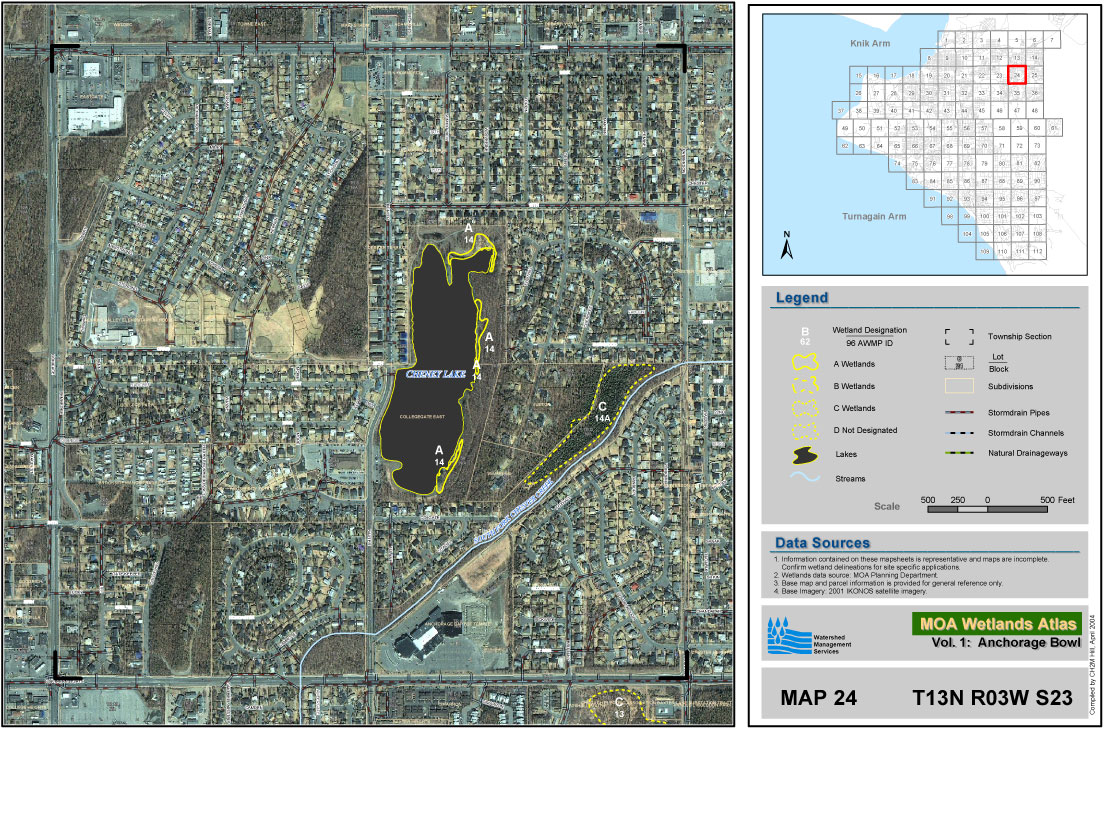1104x839 pixels.
Task: Select grid cell 25 on the index map
Action: point(1035,75)
